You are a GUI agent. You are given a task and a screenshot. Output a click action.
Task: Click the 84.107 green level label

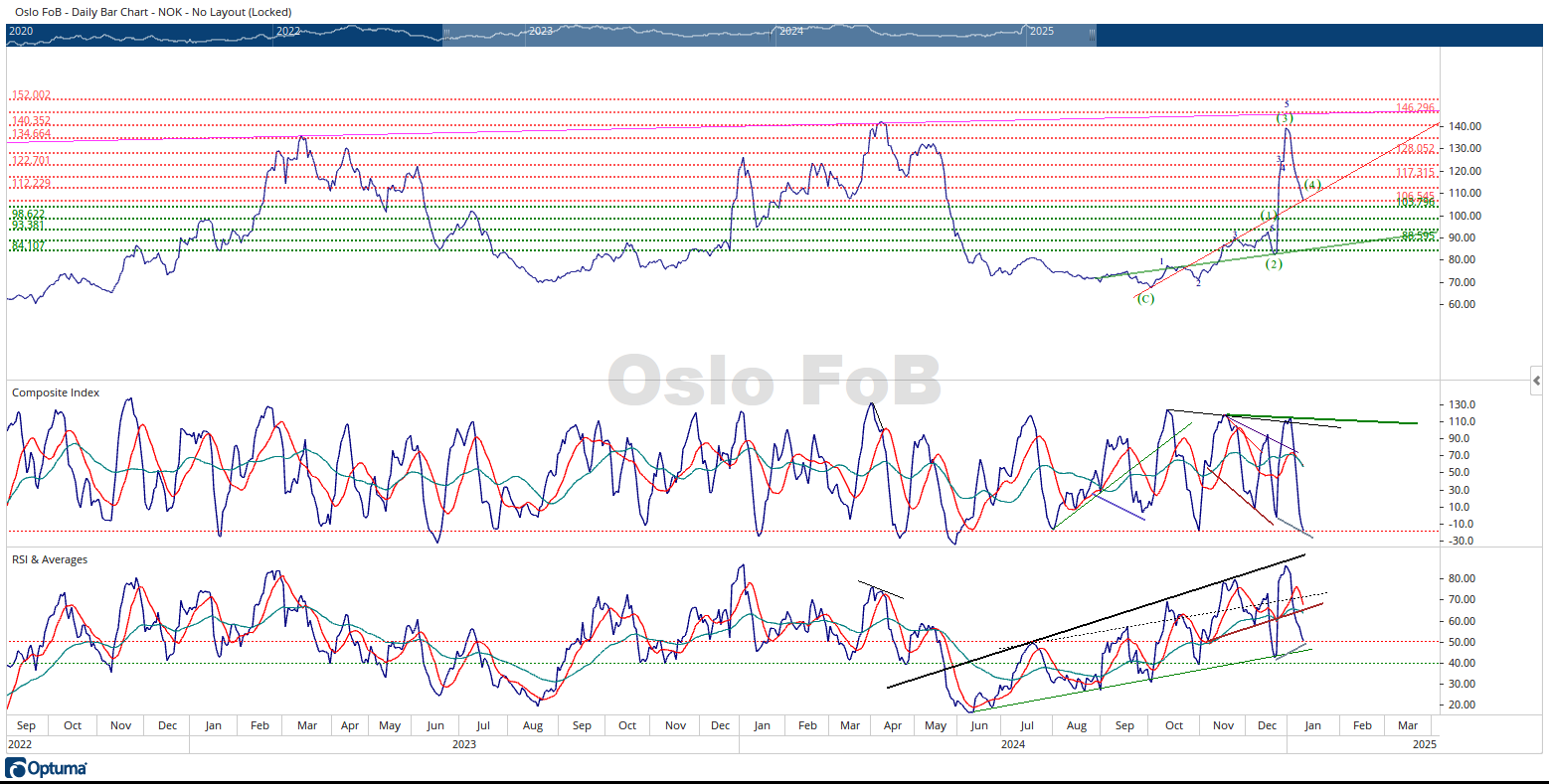click(x=28, y=245)
